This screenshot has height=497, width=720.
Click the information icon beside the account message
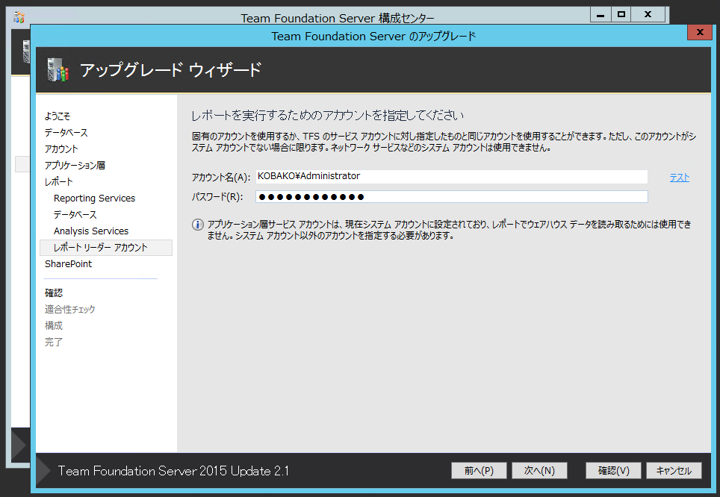[197, 225]
